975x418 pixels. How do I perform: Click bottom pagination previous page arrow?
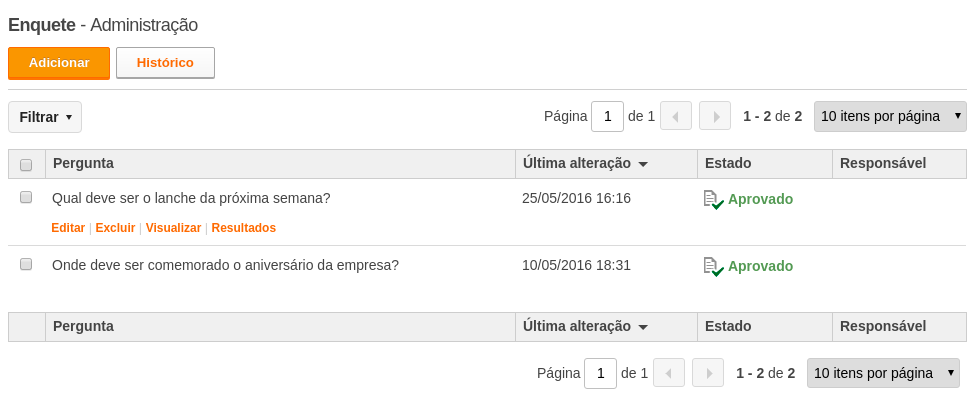point(668,373)
